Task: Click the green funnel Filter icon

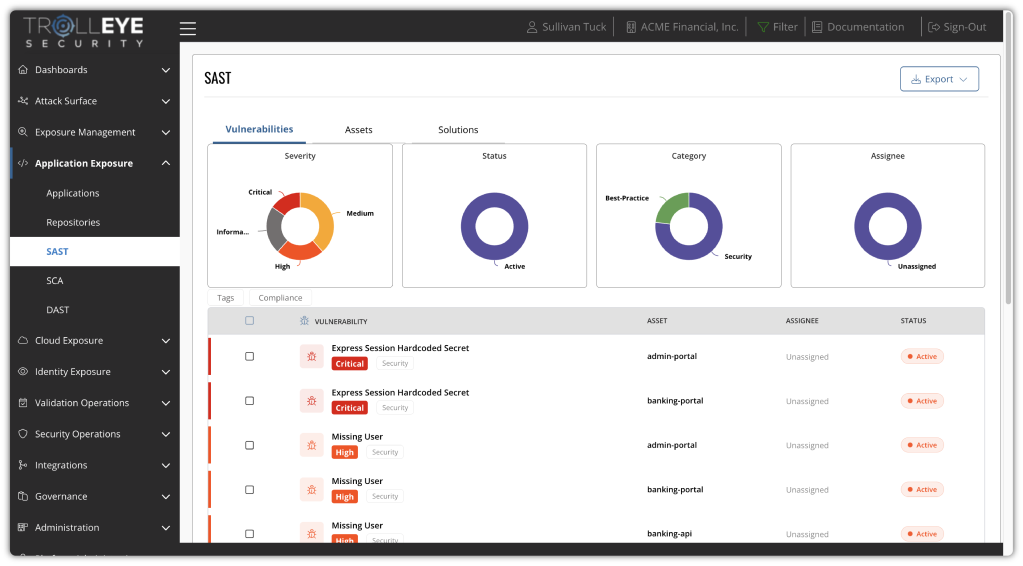Action: [763, 27]
